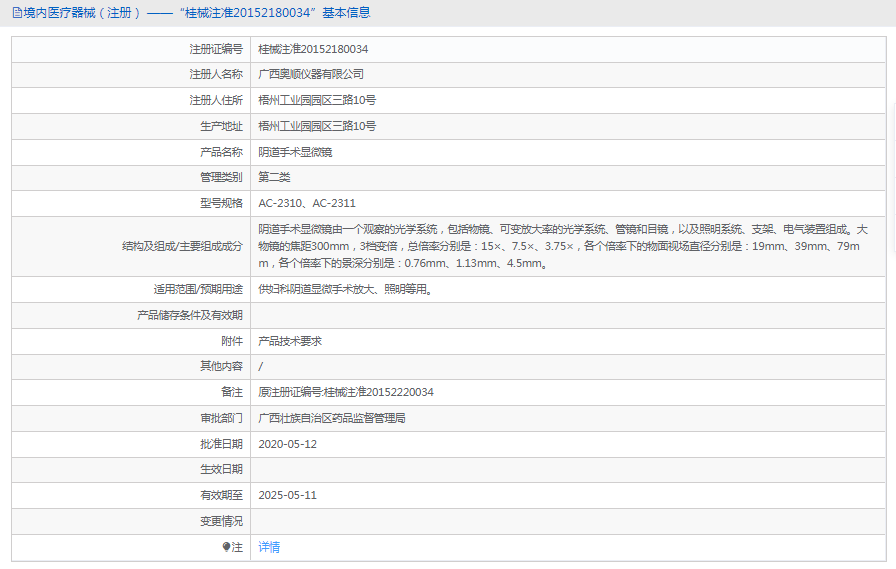Open the 详情 link
This screenshot has width=896, height=569.
[269, 547]
